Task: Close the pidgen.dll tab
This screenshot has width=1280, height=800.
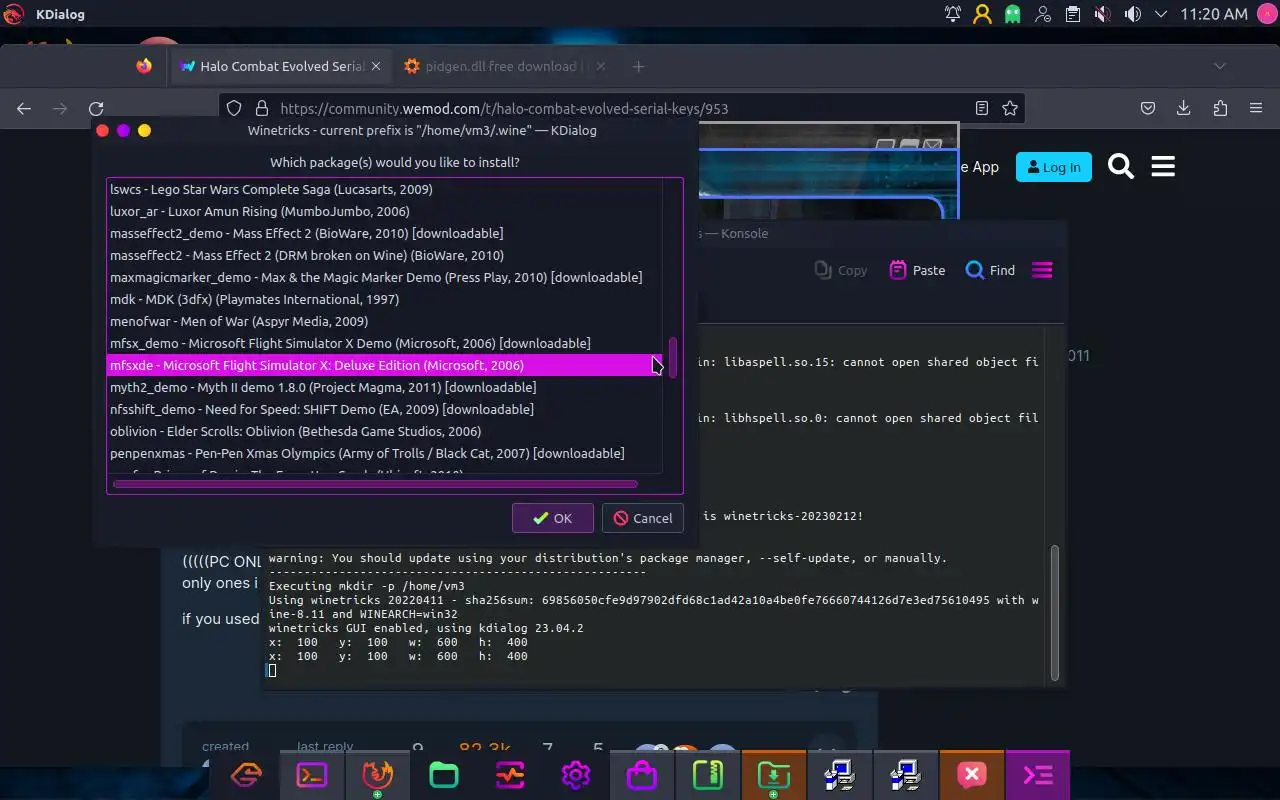Action: 601,66
